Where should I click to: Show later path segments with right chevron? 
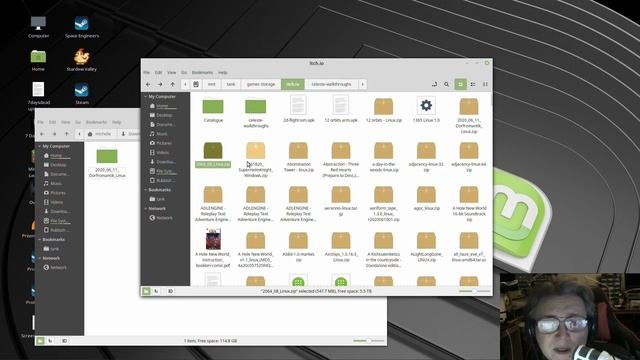[362, 84]
